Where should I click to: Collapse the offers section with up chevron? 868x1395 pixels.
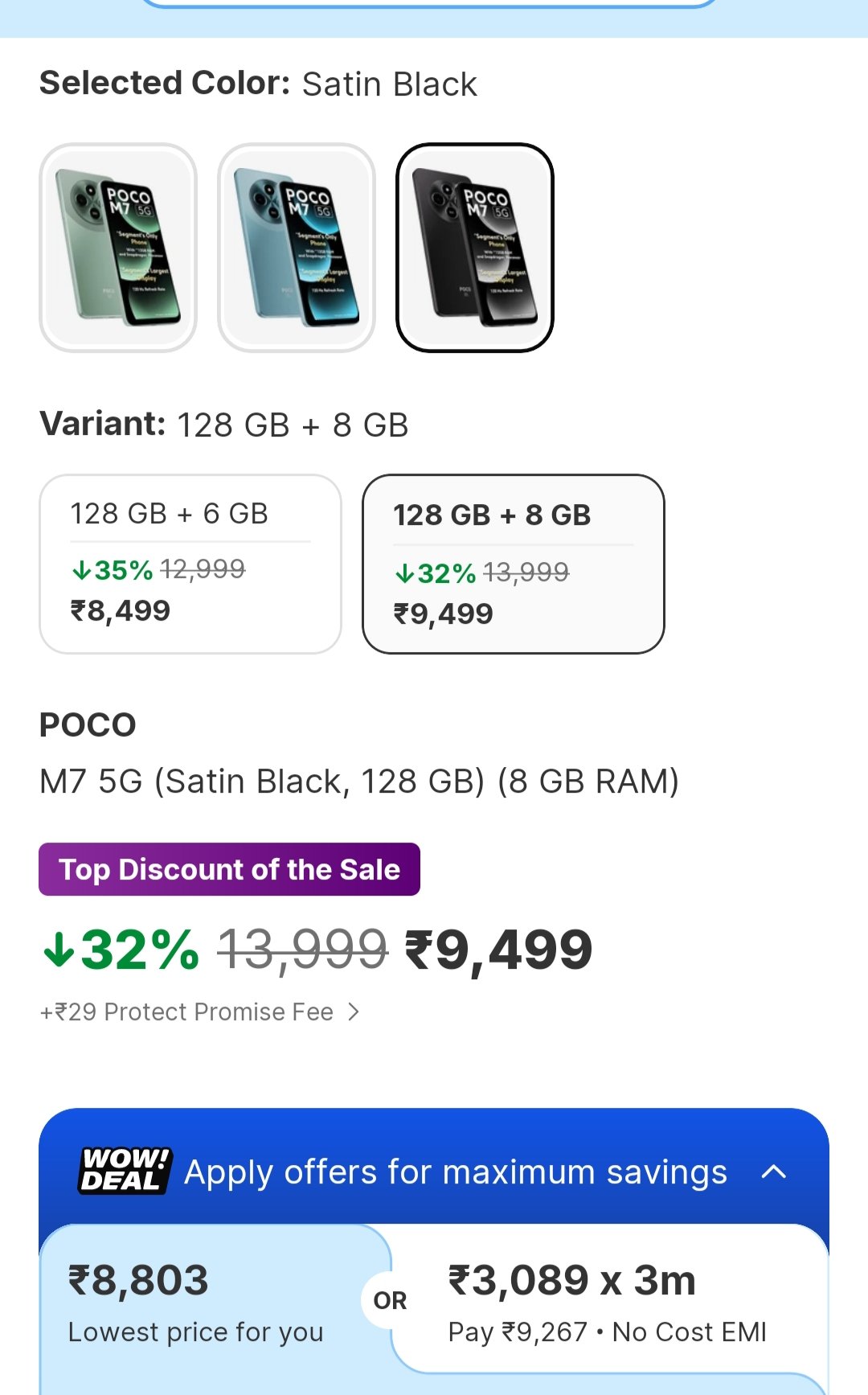(x=773, y=1171)
